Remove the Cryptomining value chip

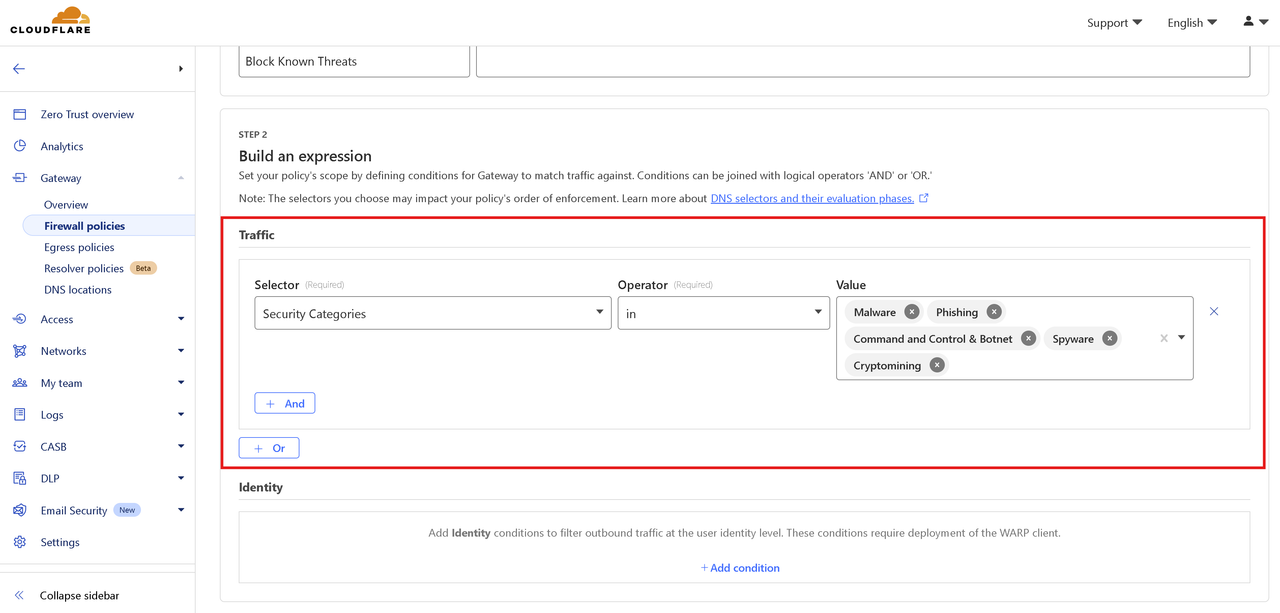(937, 365)
